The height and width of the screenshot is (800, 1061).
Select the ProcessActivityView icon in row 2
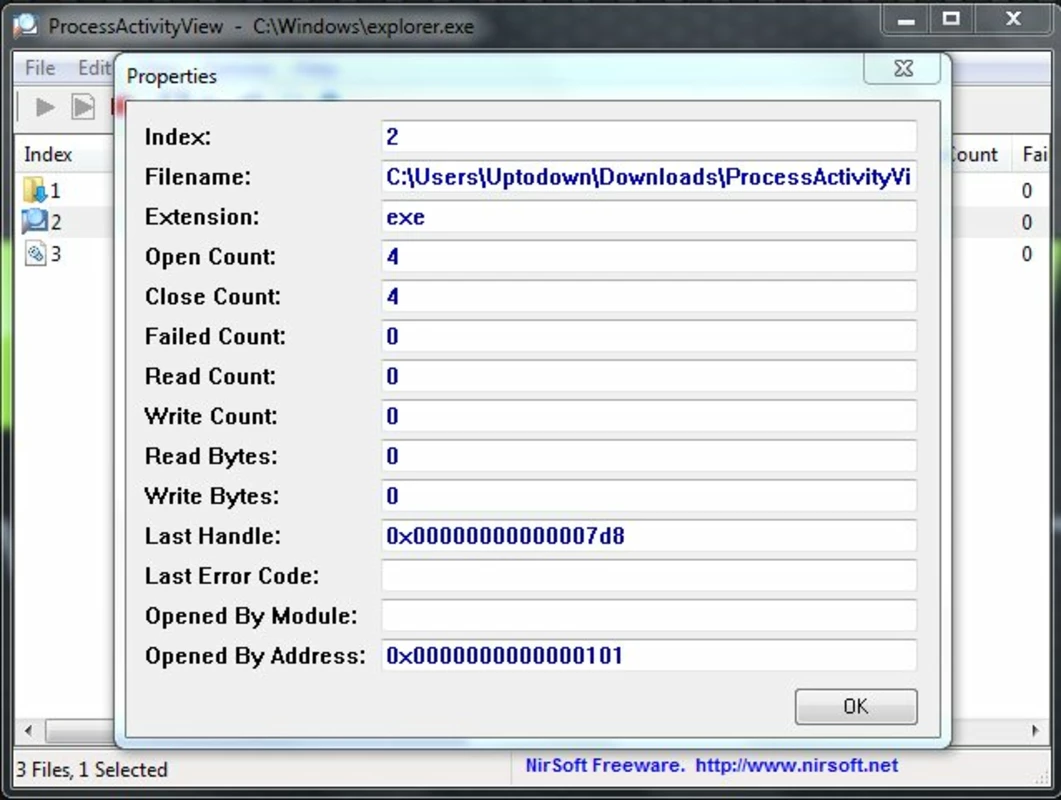click(x=34, y=221)
